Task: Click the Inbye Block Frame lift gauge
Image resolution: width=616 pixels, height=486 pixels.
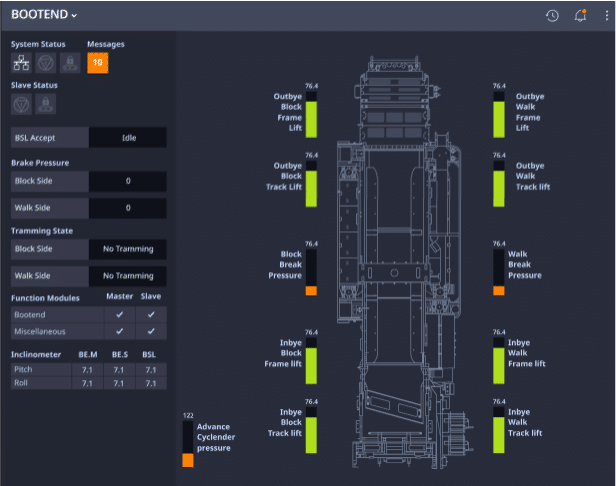Action: (311, 361)
